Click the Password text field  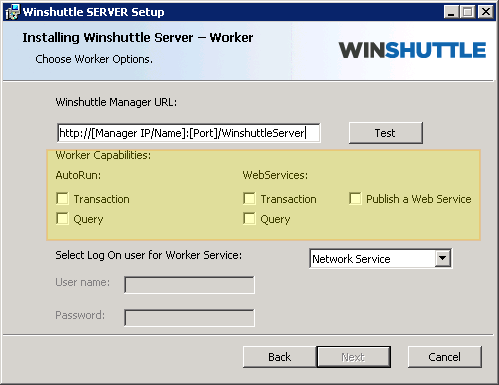(189, 318)
